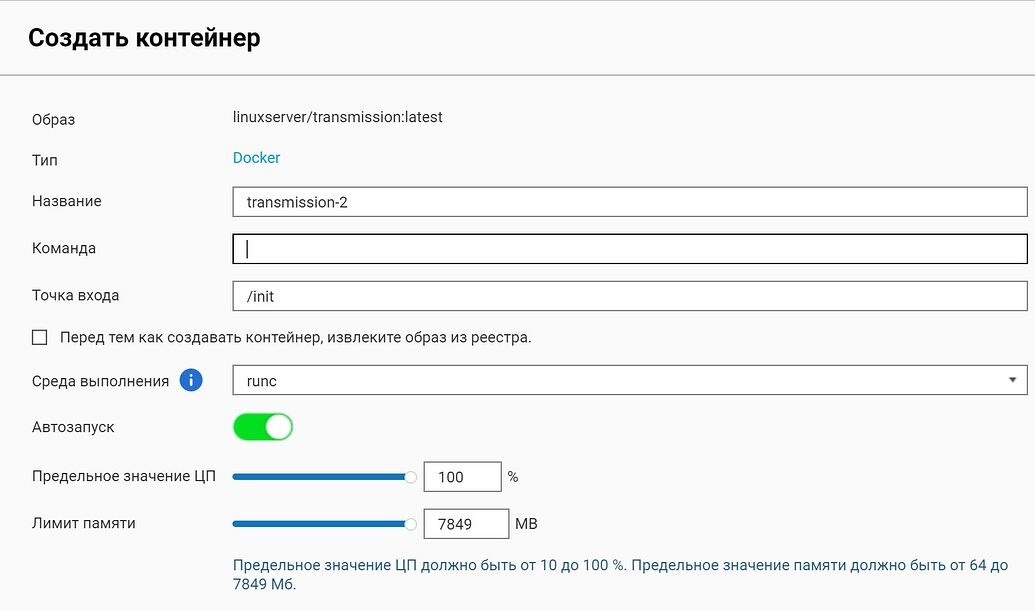Select the memory field showing 7849 MB
This screenshot has height=610, width=1035.
click(466, 523)
